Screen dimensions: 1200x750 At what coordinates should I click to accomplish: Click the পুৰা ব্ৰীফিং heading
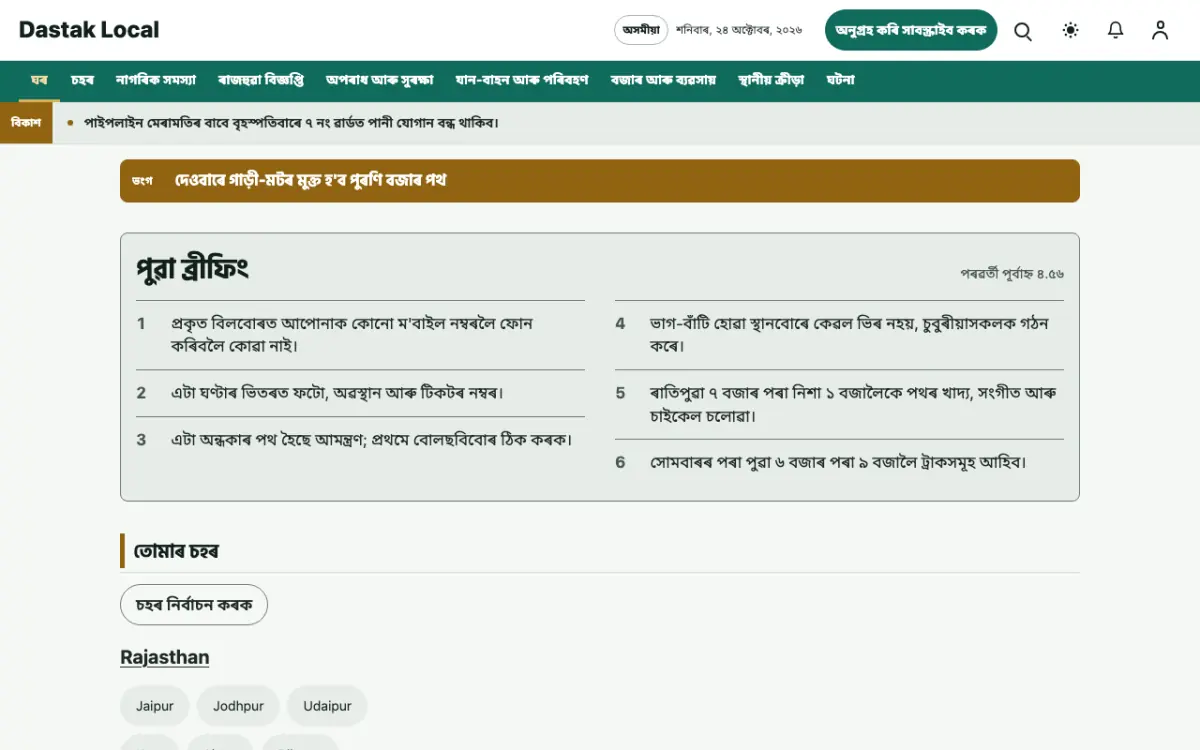click(x=192, y=269)
